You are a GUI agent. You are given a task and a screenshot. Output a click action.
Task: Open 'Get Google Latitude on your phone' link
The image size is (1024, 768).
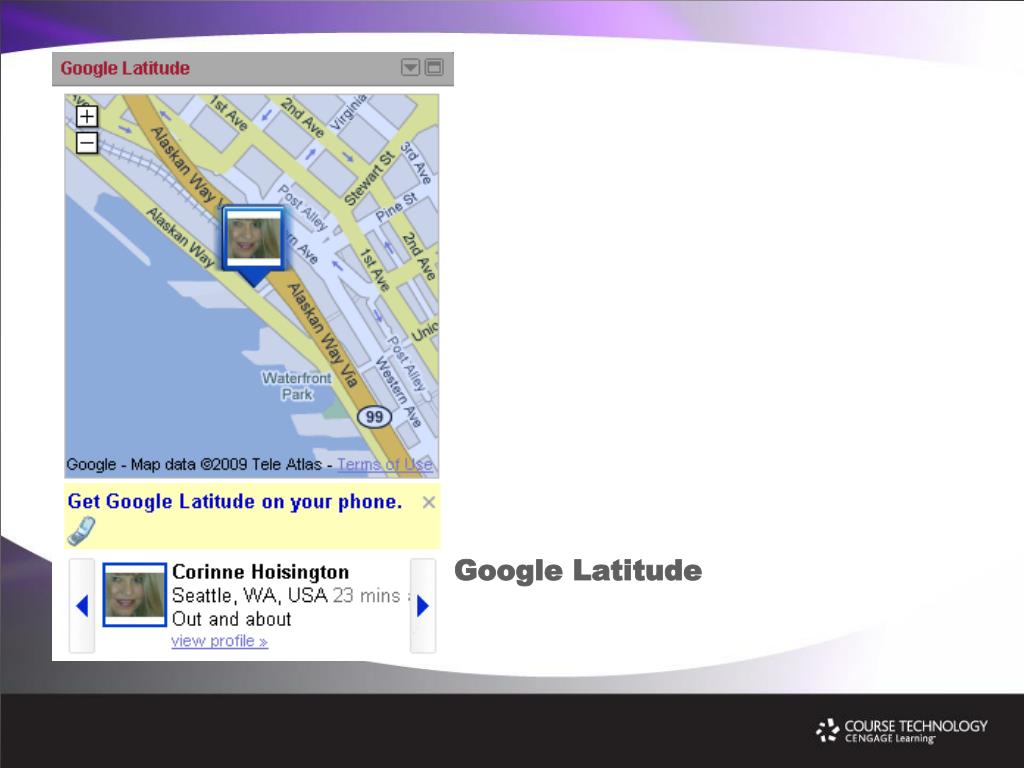pos(234,502)
